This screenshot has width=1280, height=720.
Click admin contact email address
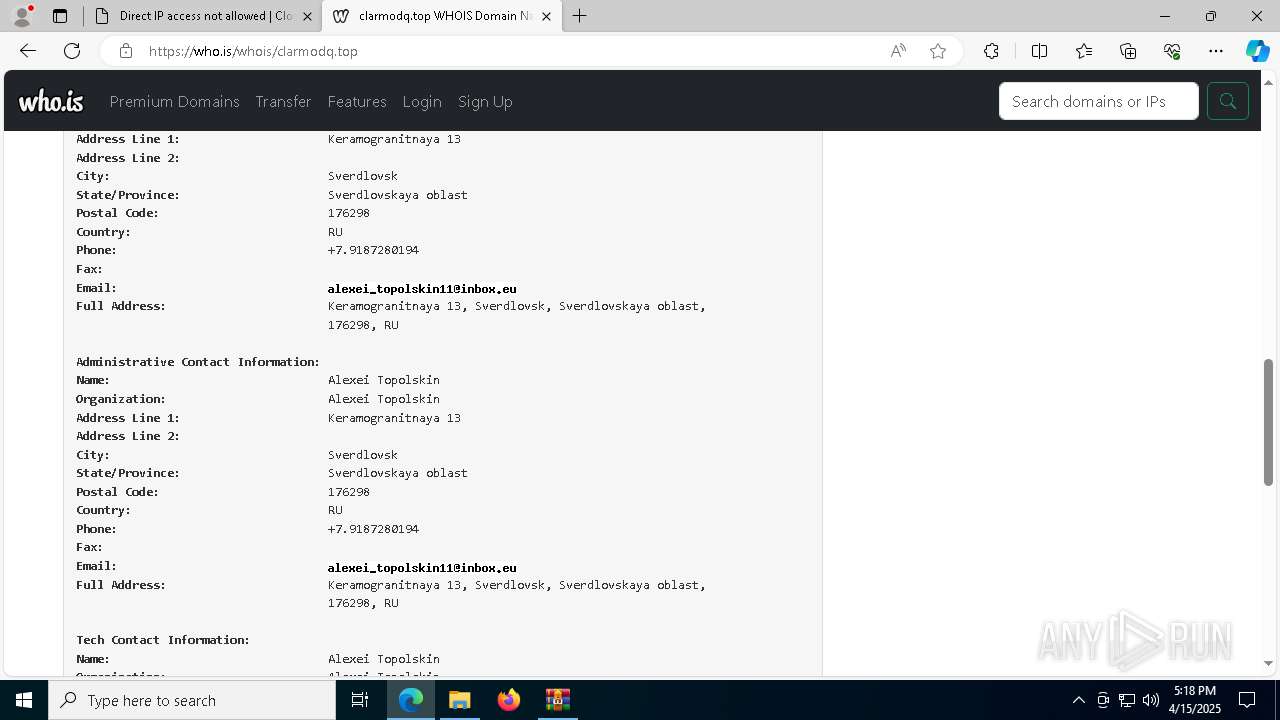[422, 567]
